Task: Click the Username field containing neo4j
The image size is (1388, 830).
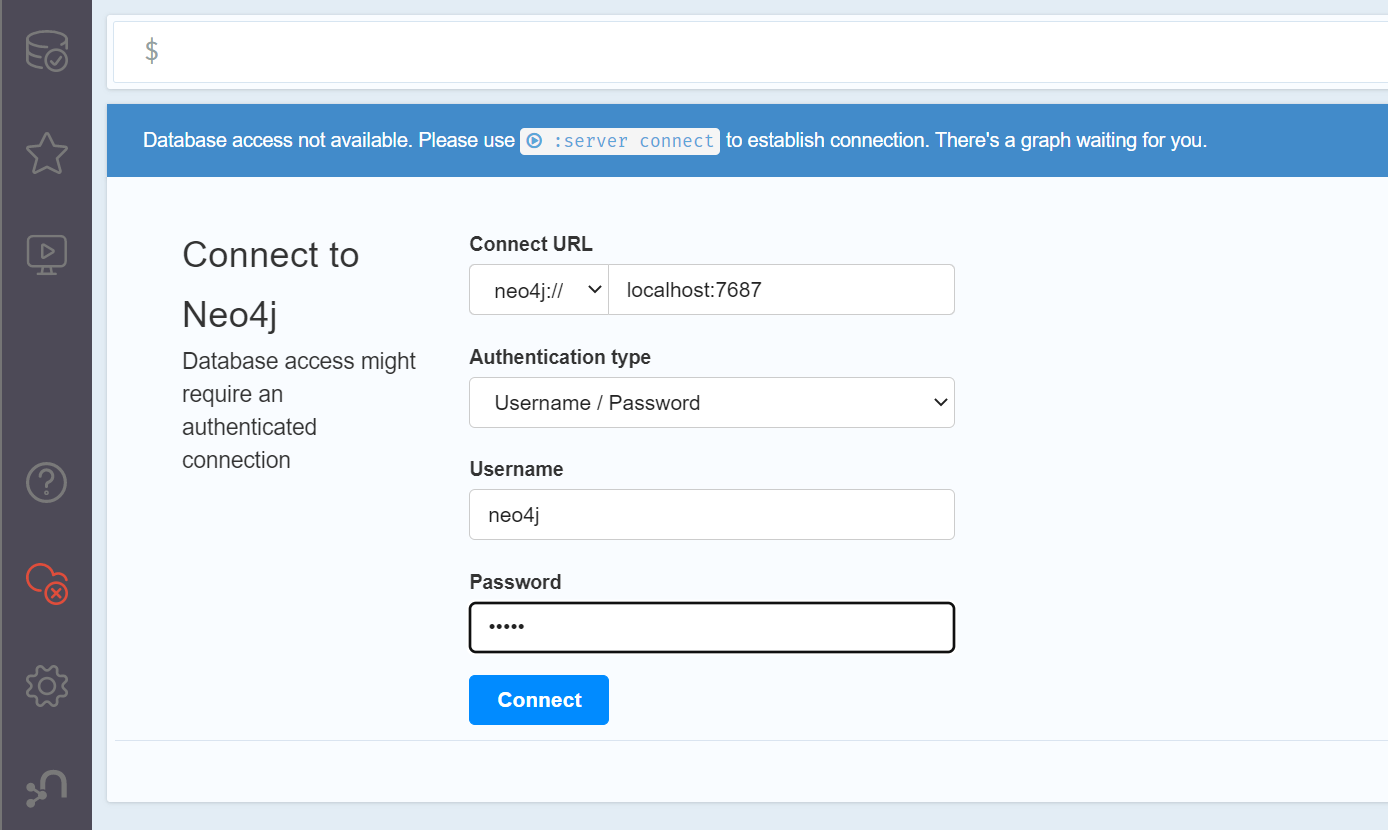Action: (712, 515)
